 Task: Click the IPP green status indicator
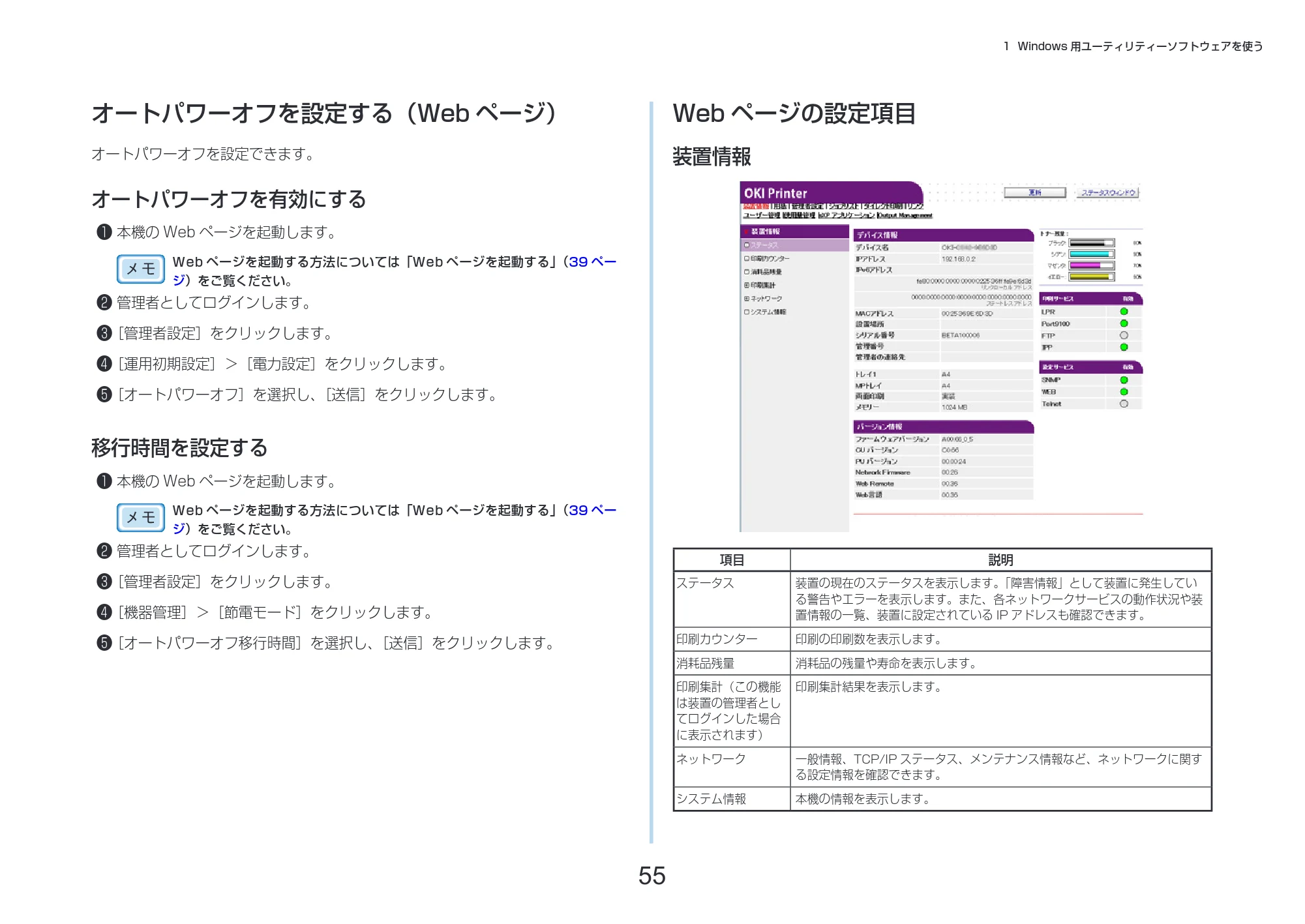click(x=1124, y=347)
